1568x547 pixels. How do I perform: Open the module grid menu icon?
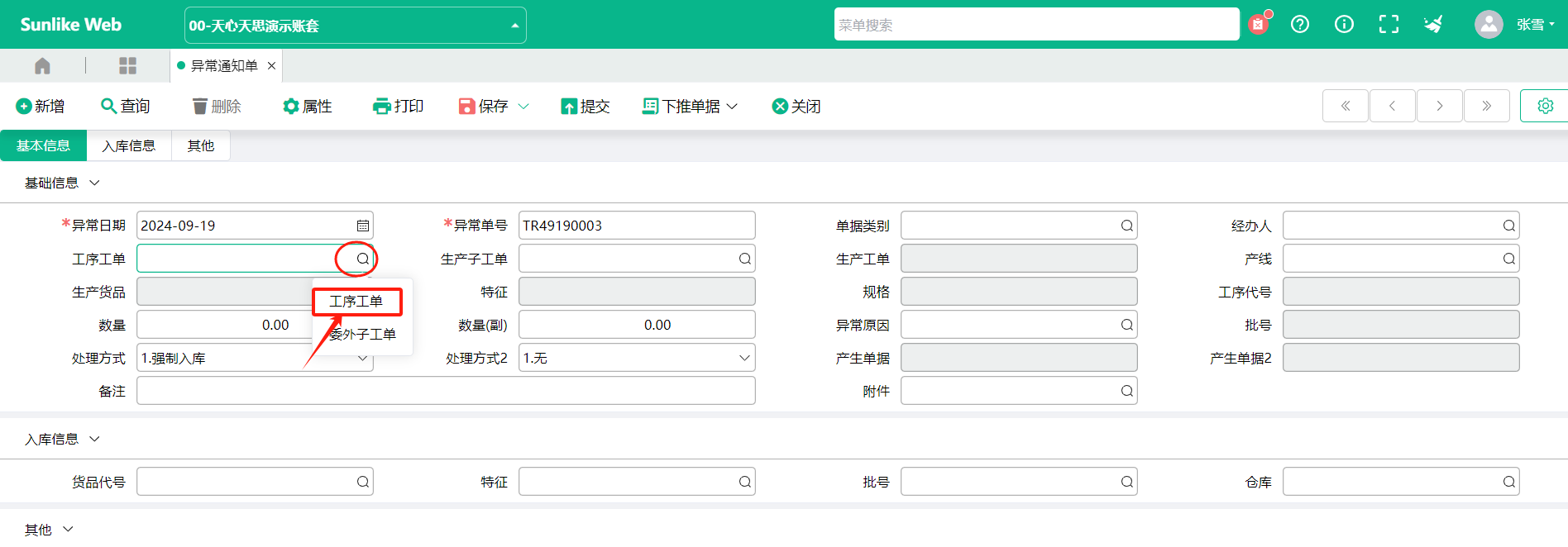[127, 65]
